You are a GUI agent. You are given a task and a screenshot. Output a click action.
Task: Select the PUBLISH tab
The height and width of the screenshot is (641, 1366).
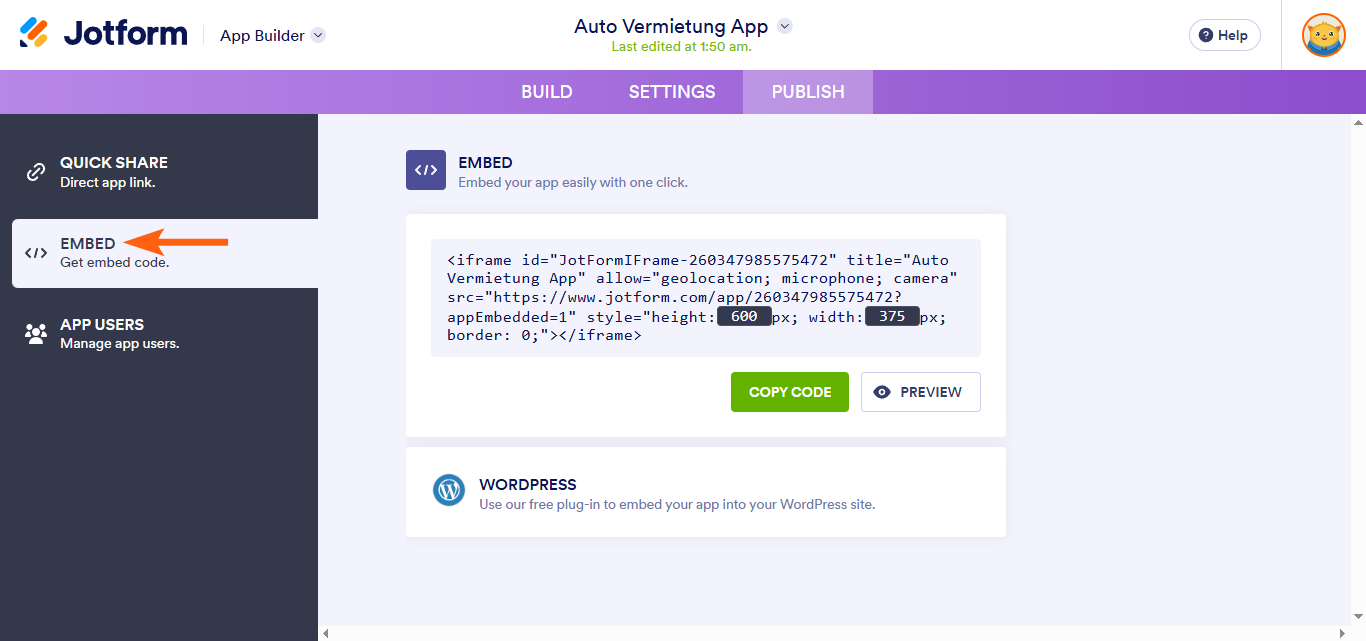coord(807,91)
